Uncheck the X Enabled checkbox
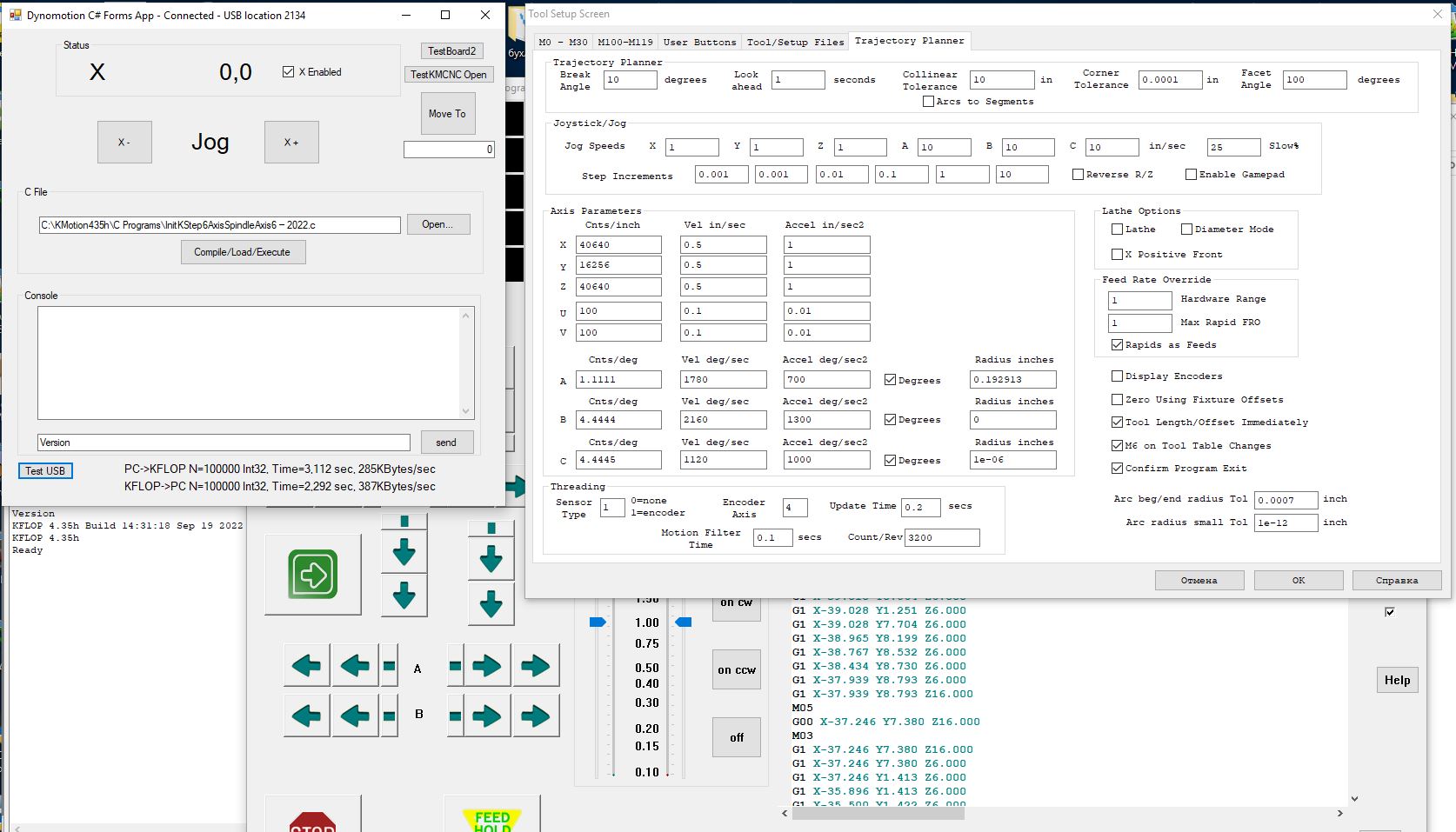1456x832 pixels. tap(289, 72)
